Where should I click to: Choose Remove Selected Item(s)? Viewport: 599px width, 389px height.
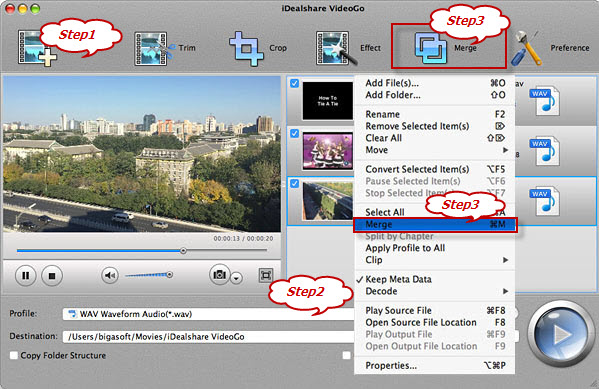(x=434, y=126)
